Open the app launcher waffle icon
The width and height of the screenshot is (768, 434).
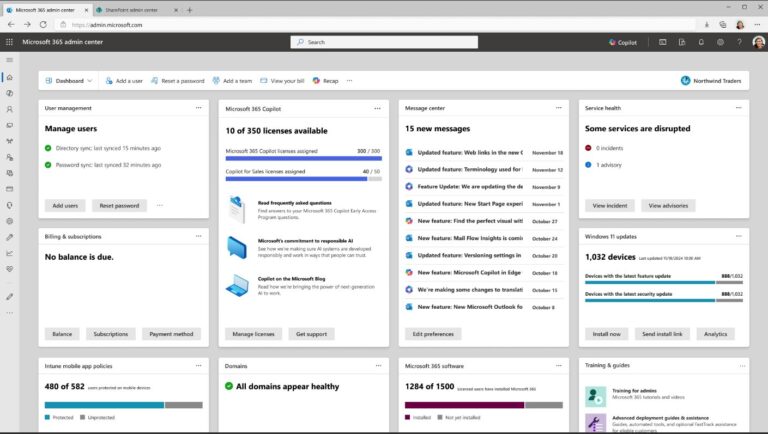click(x=9, y=42)
